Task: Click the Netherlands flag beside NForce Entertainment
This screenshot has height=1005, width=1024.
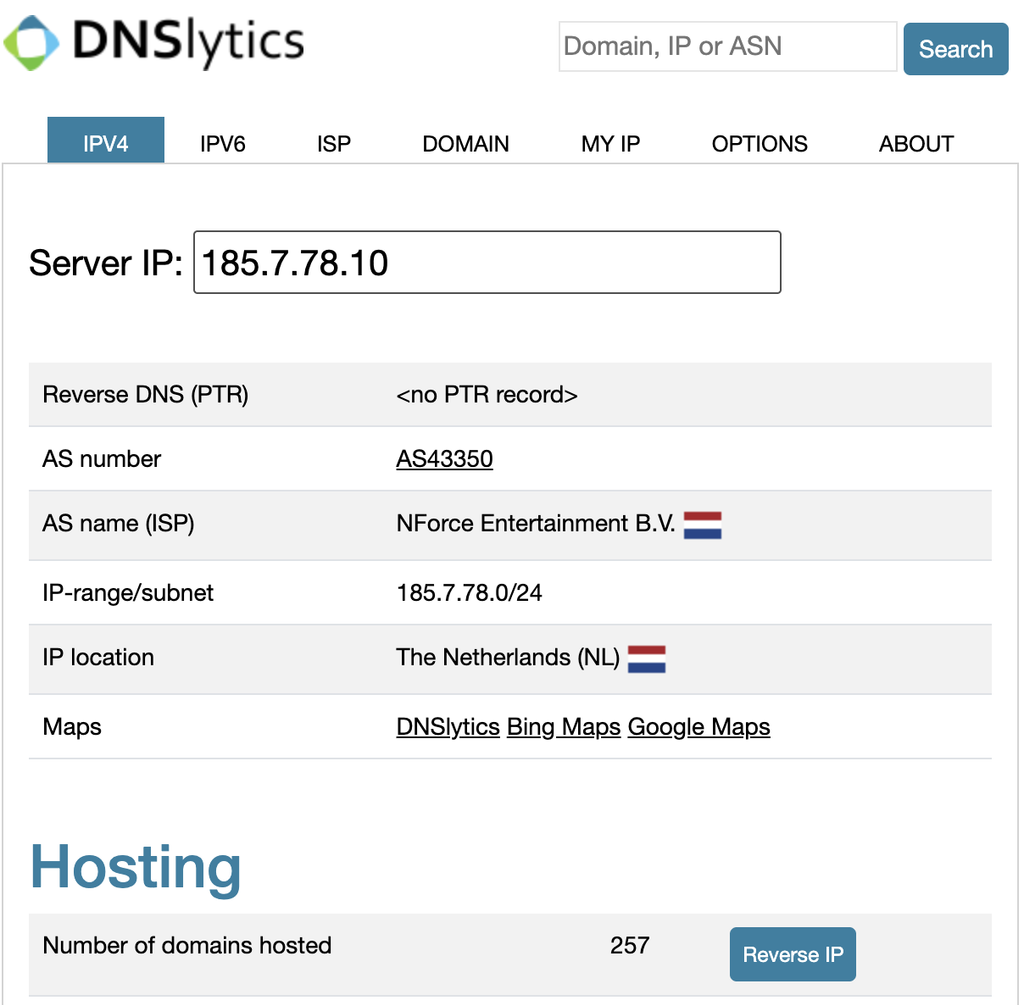Action: click(702, 525)
